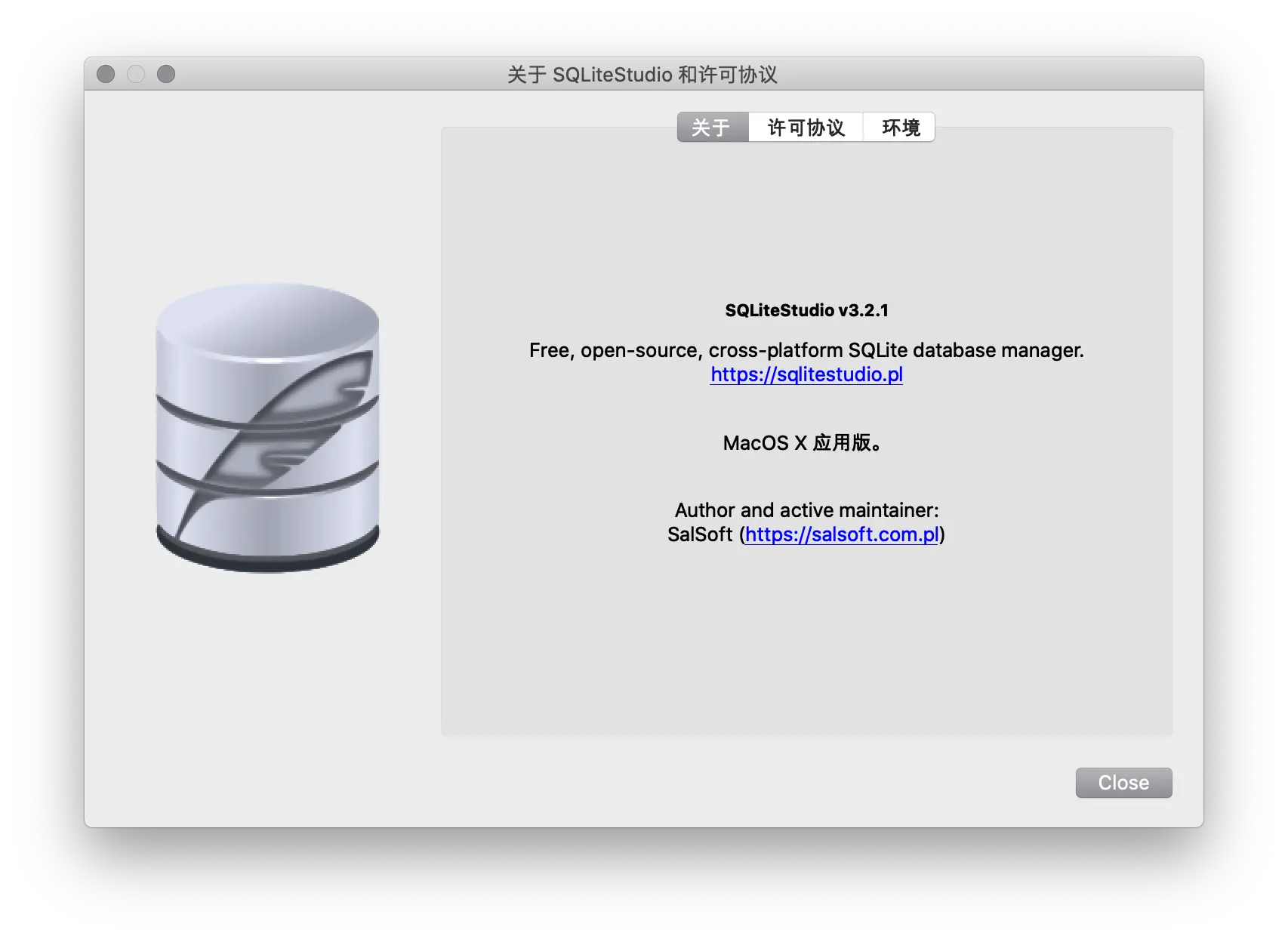Click the 'MacOS X 应用版。' text
Screen dimensions: 1288x939
[803, 443]
